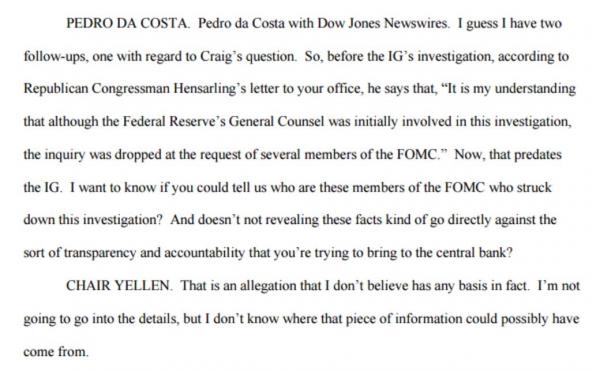Click the words Republican Congressman

click(96, 89)
